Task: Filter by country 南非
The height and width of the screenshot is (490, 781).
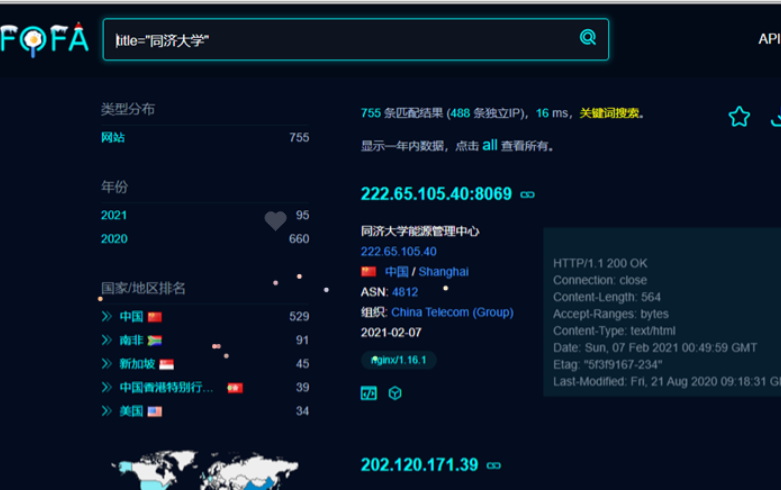Action: [131, 340]
